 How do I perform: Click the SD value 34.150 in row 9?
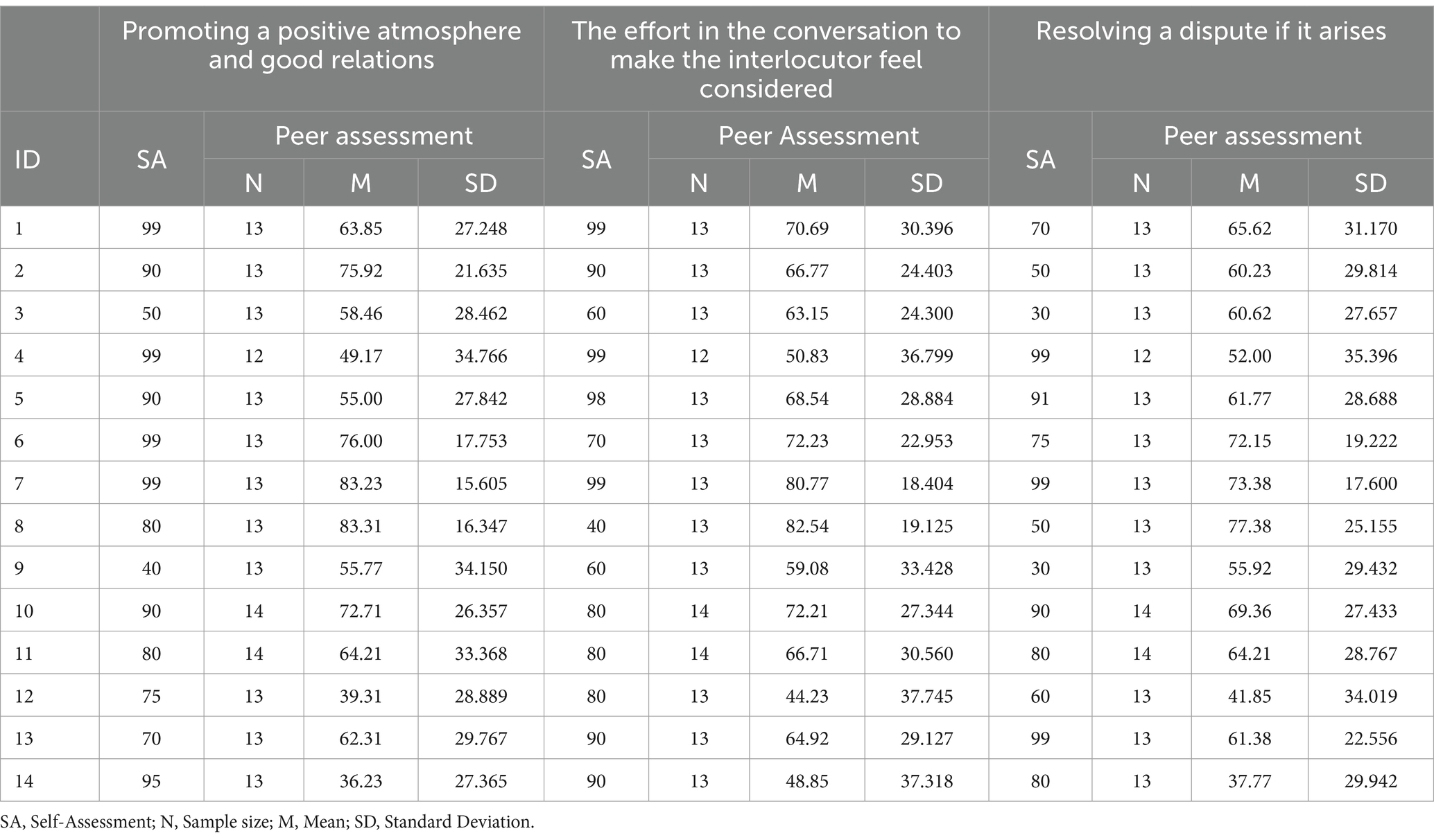[x=481, y=568]
